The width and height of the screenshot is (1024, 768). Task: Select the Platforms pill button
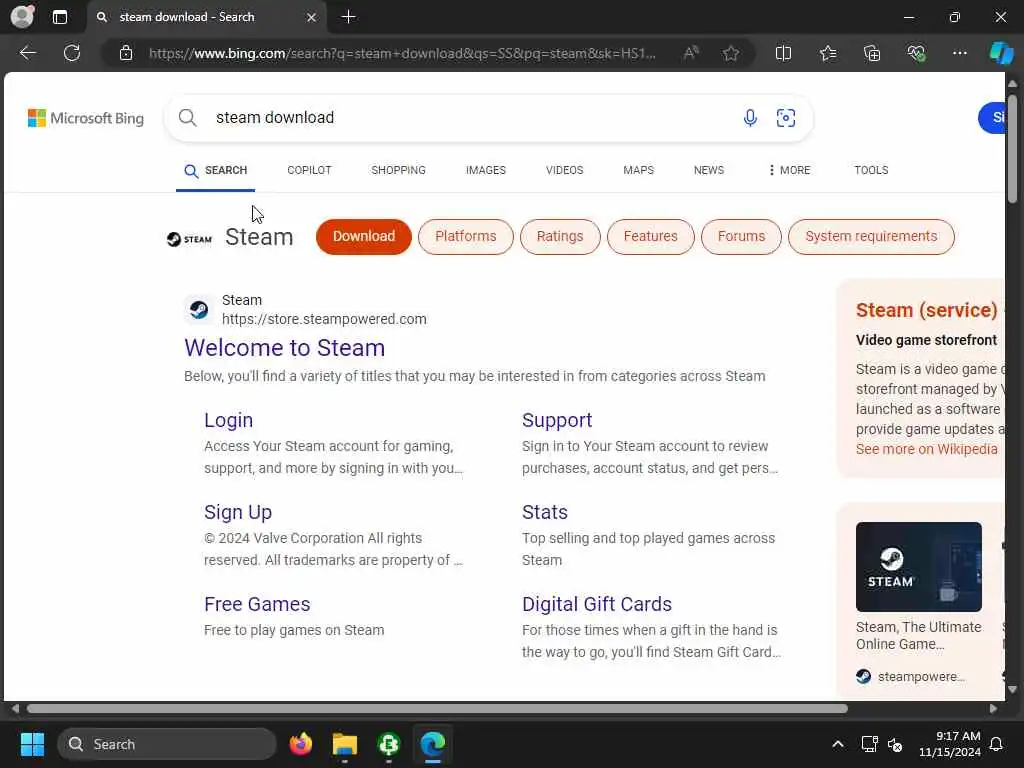[x=466, y=236]
